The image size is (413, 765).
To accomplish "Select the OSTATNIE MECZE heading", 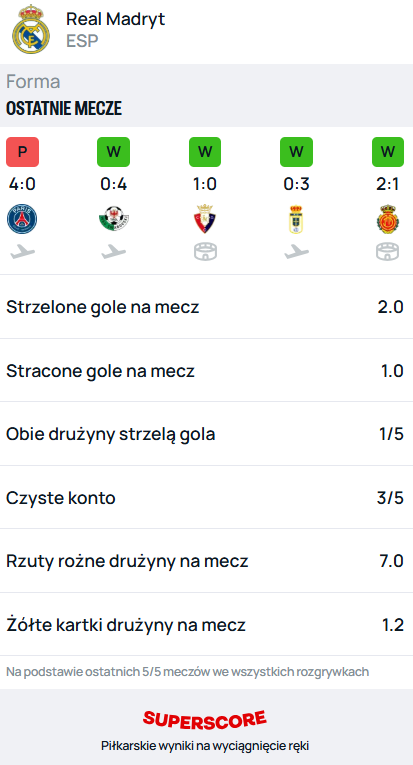I will pyautogui.click(x=64, y=108).
